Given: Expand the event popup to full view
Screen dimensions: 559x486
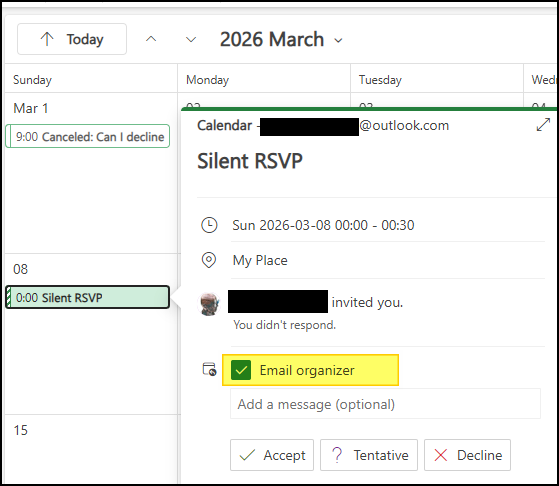Looking at the screenshot, I should click(x=543, y=125).
